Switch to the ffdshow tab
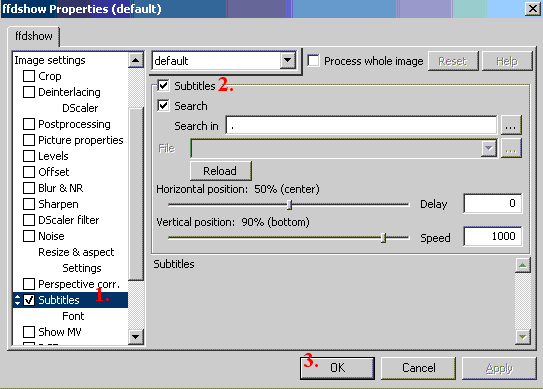Image resolution: width=543 pixels, height=389 pixels. click(34, 36)
